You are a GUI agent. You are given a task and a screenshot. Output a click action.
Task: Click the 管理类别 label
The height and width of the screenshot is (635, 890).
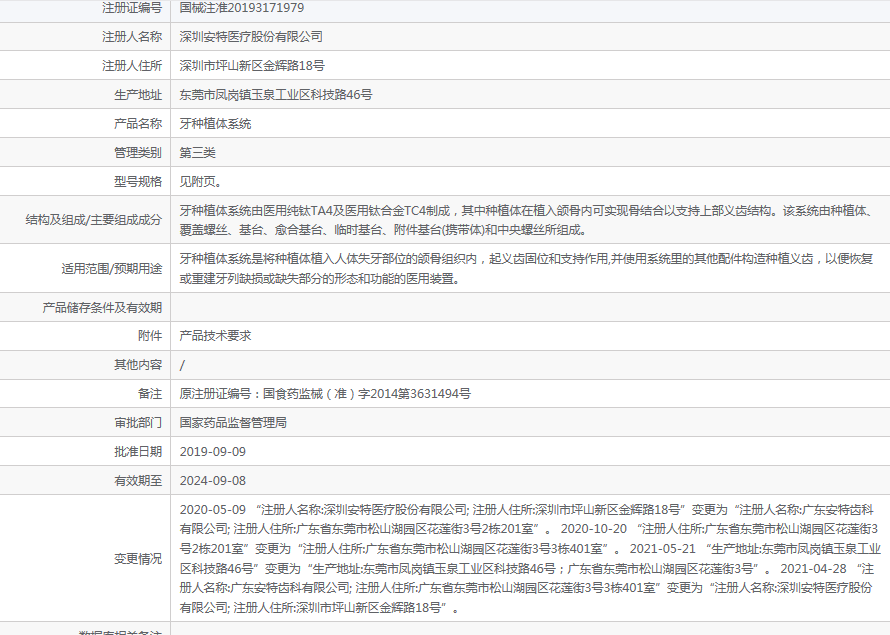138,153
